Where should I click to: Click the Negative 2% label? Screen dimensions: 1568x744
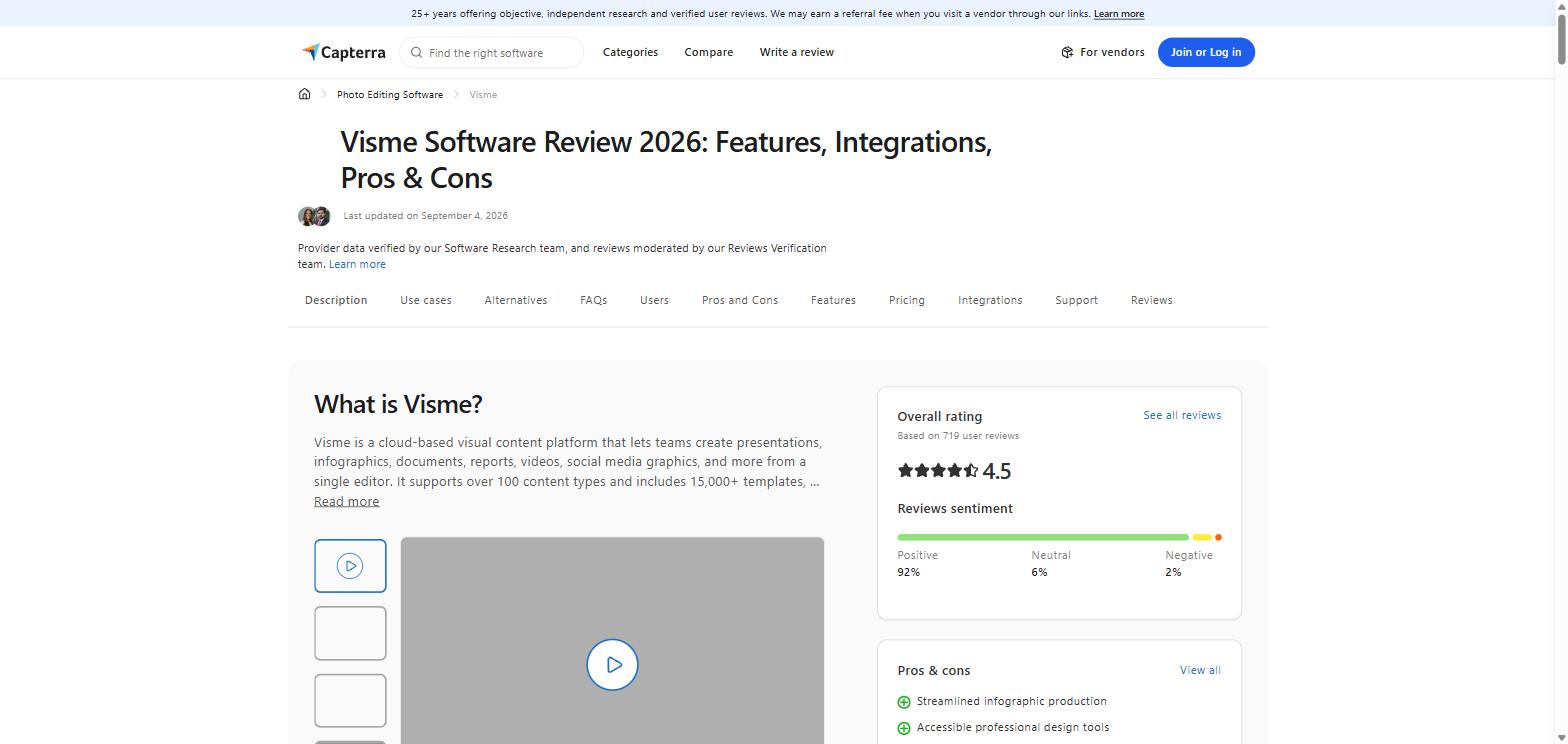click(x=1189, y=563)
